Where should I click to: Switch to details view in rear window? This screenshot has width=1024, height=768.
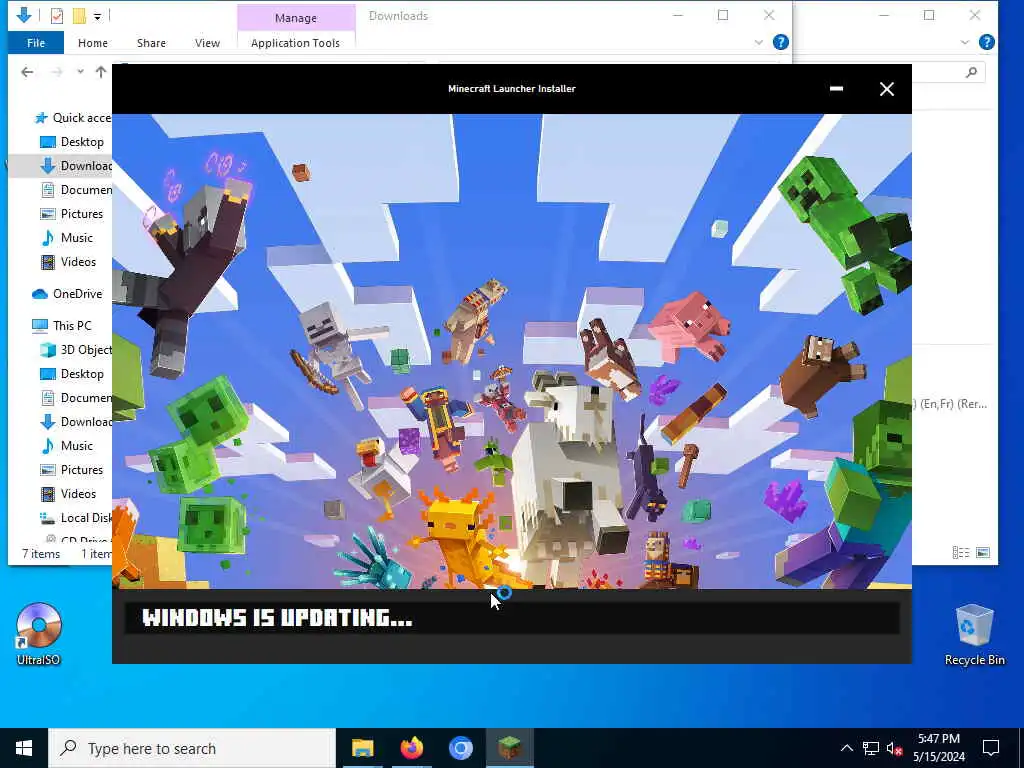click(961, 553)
